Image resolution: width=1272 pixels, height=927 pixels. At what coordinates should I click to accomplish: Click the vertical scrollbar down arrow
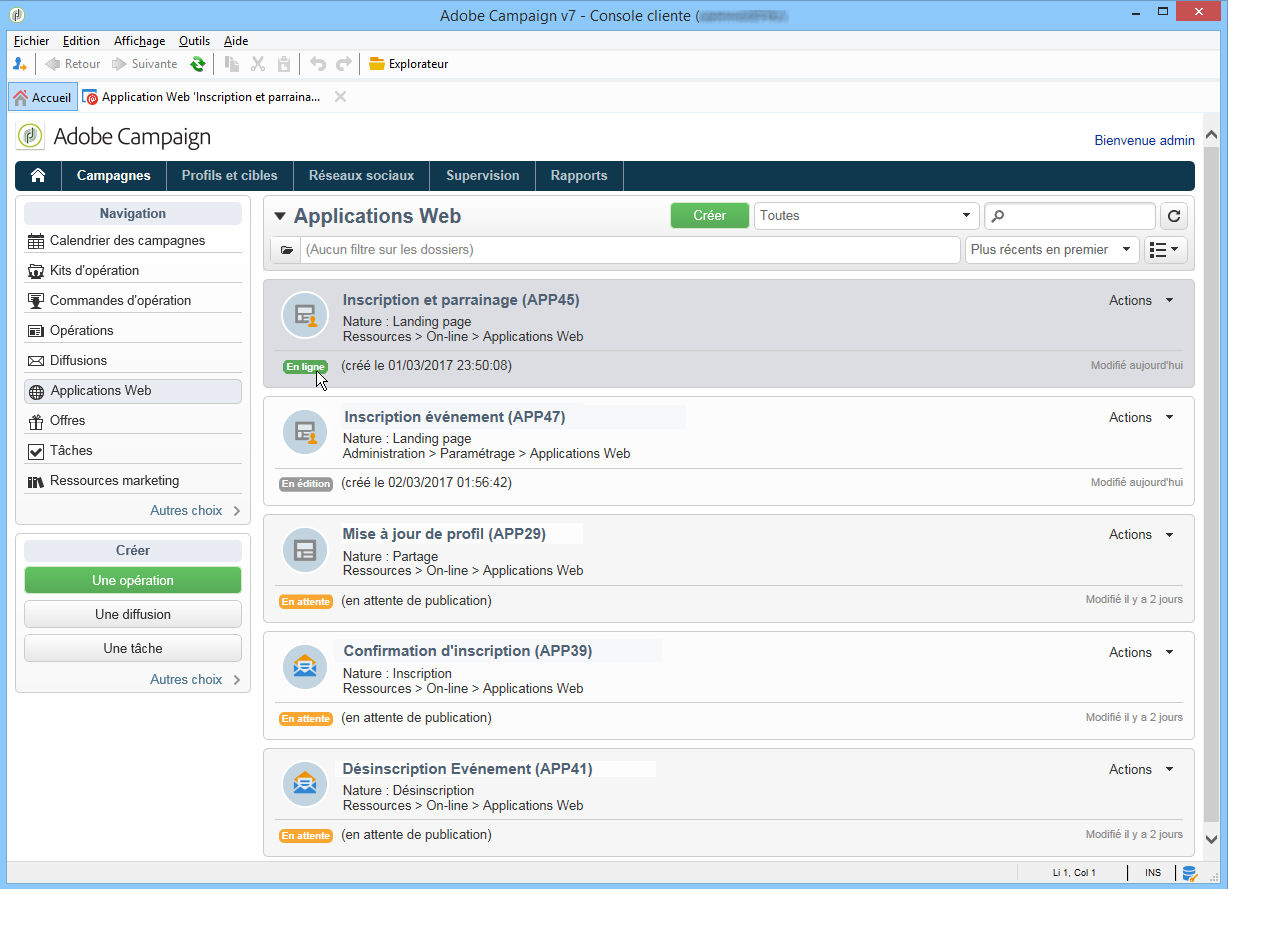[1211, 840]
